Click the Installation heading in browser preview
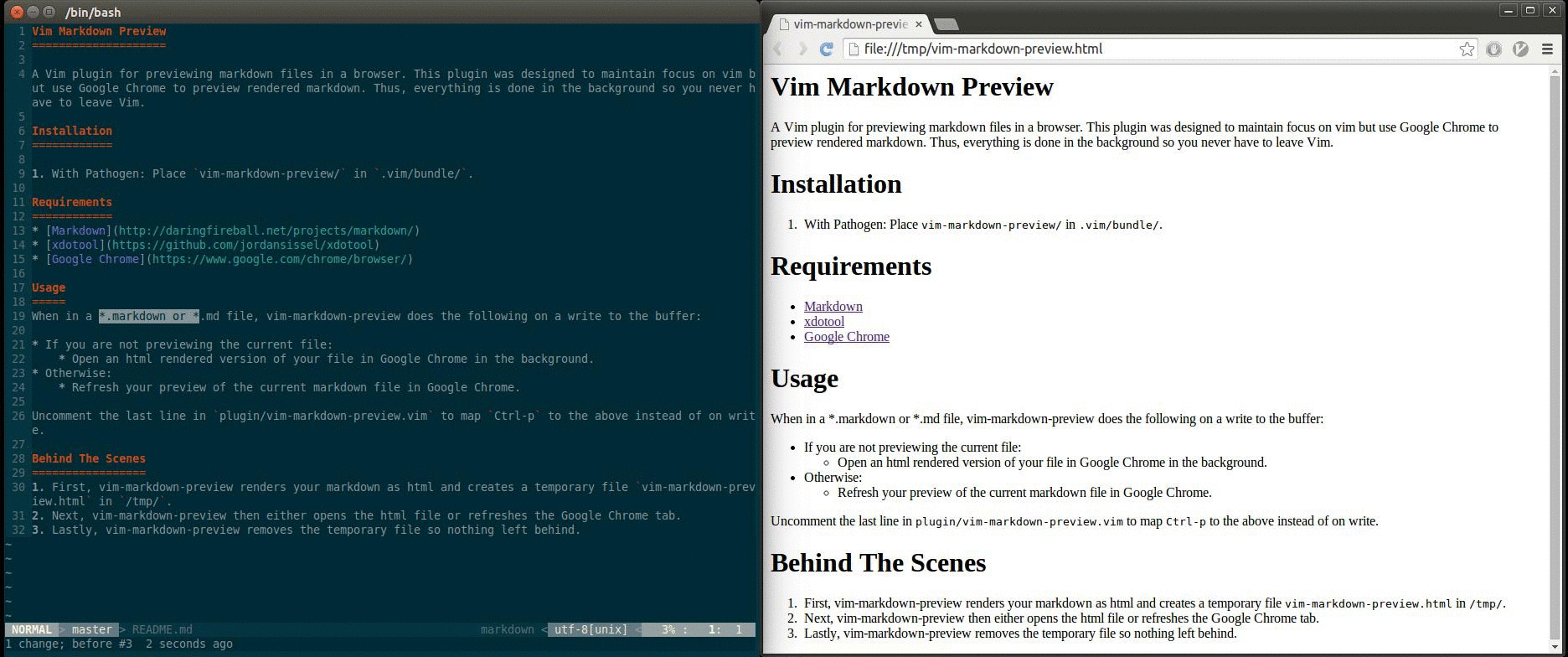The height and width of the screenshot is (657, 1568). coord(836,184)
